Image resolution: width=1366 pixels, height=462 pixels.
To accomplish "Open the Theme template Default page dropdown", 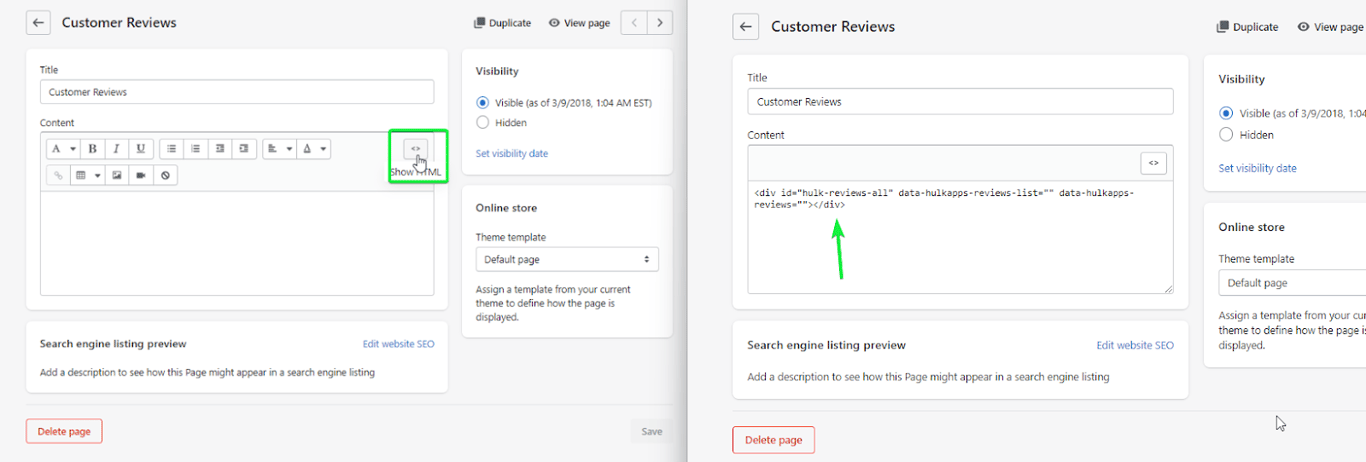I will point(567,260).
